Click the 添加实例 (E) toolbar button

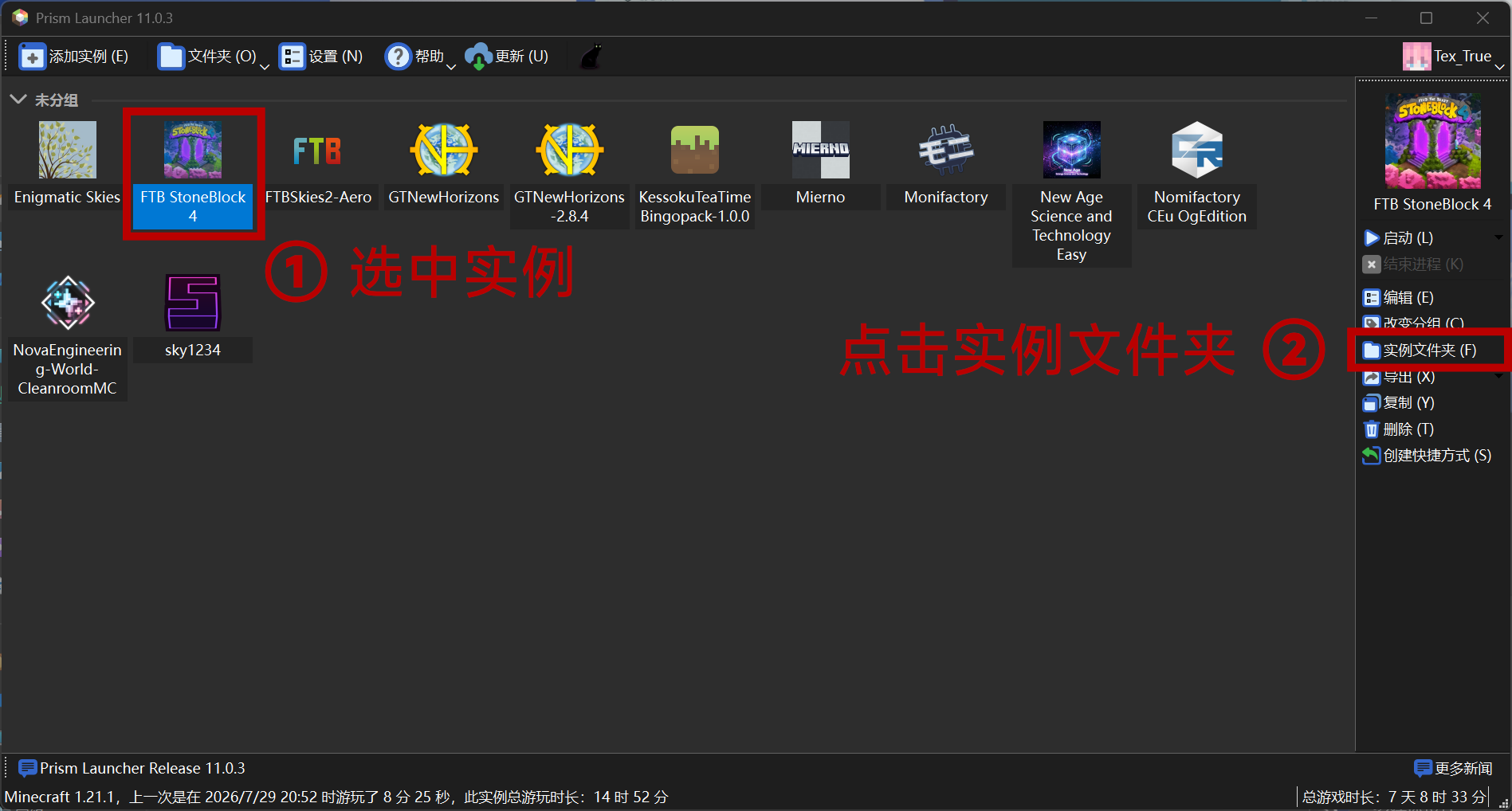tap(73, 57)
